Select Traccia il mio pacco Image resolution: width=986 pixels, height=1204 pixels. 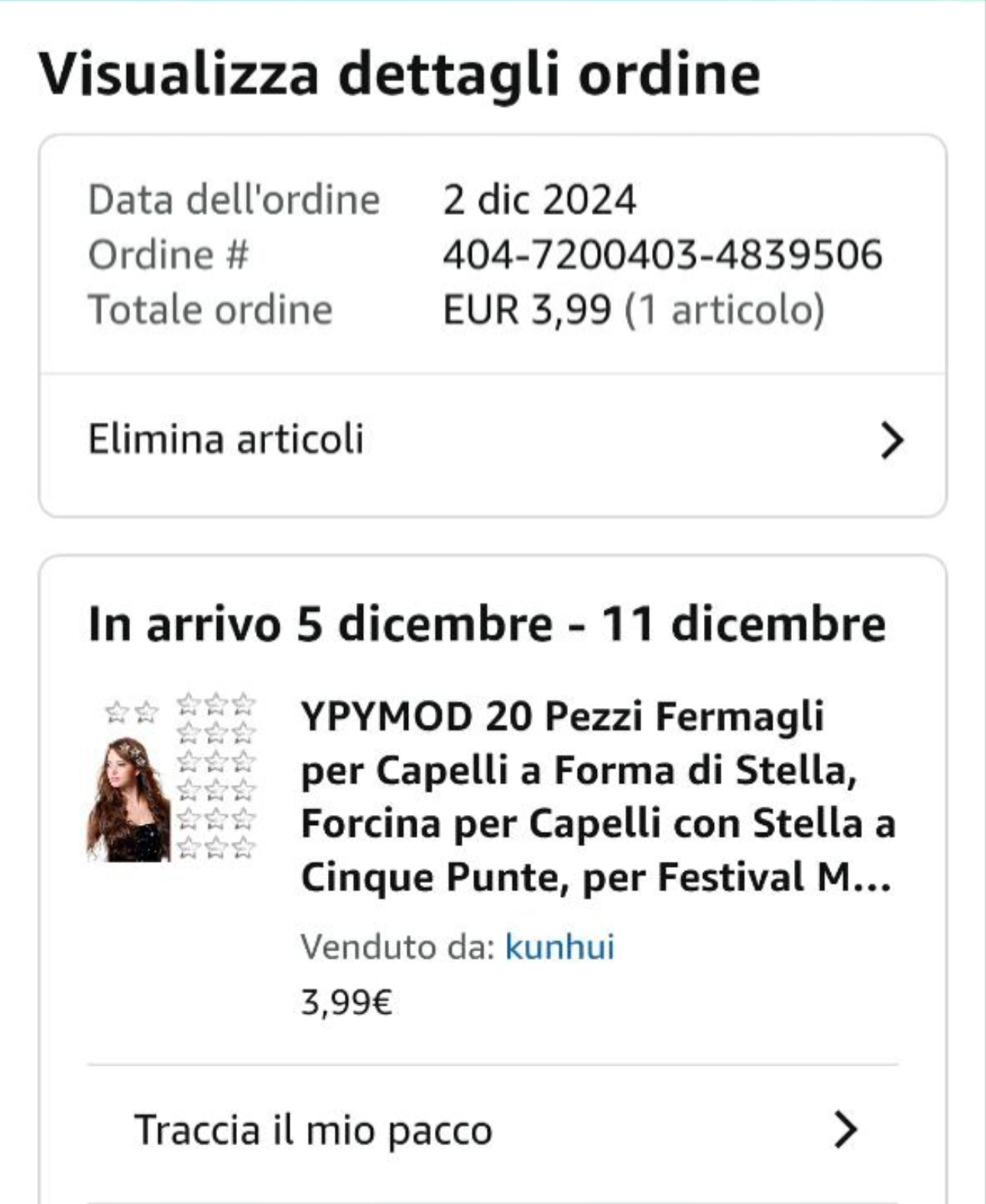(313, 1130)
